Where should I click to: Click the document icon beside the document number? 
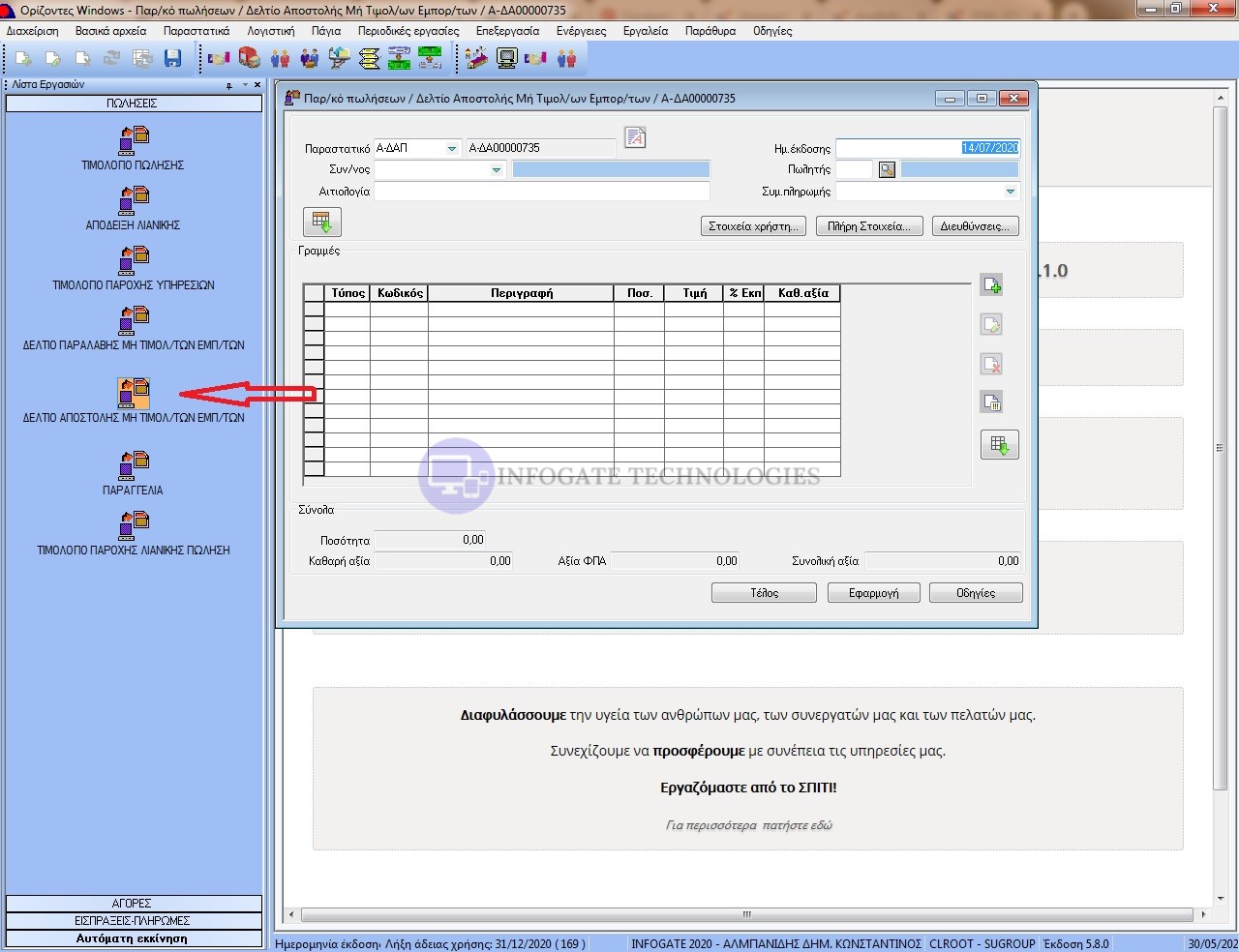click(635, 138)
